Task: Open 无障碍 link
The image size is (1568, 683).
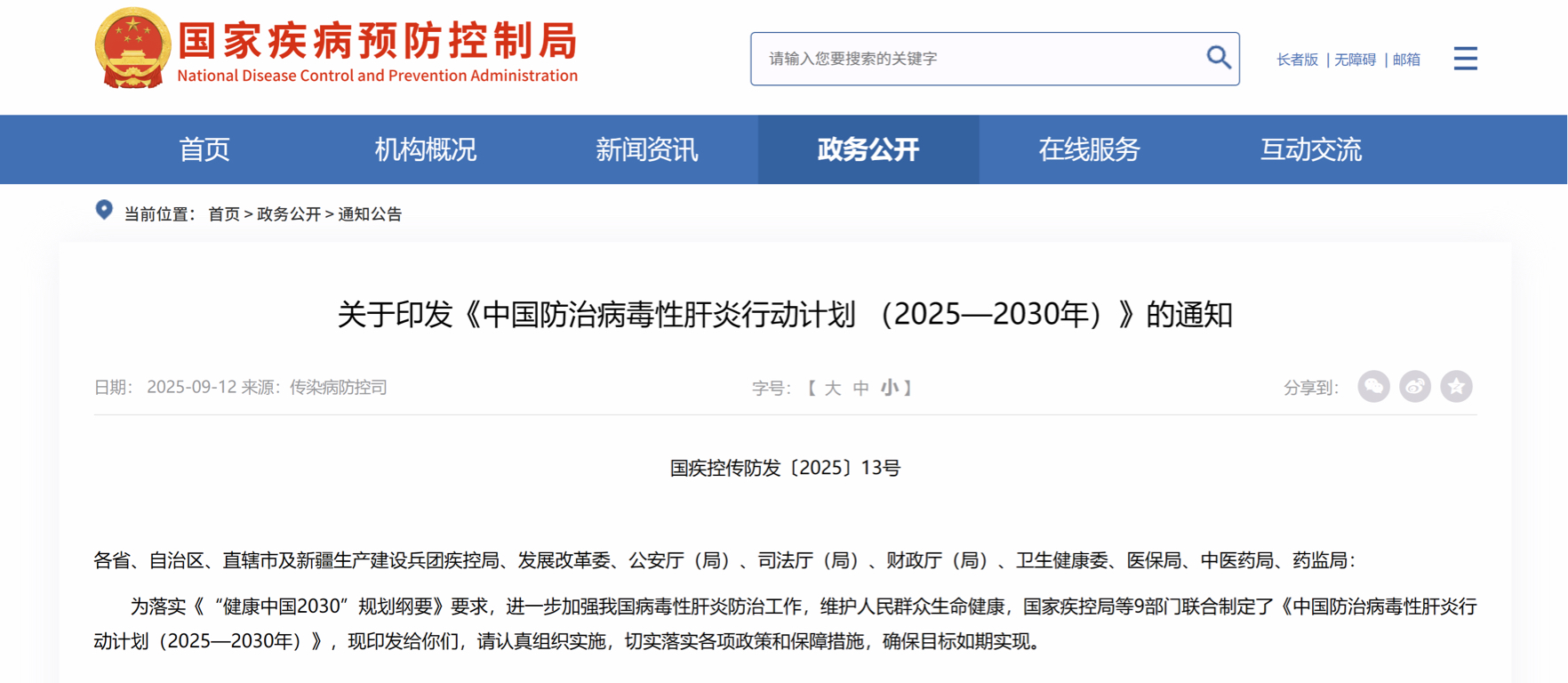Action: click(x=1355, y=60)
